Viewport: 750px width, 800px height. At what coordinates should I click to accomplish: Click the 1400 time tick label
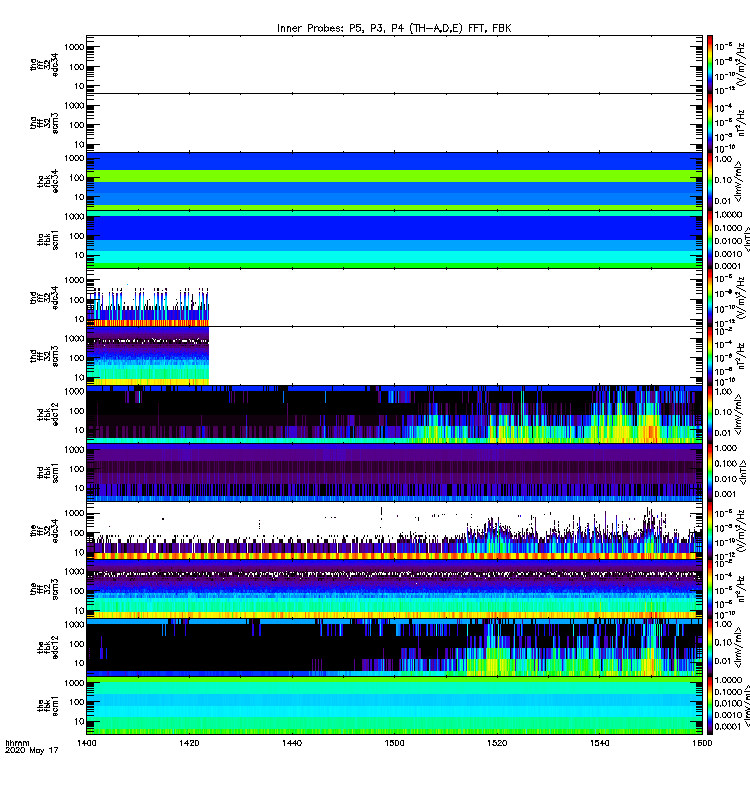[x=87, y=743]
